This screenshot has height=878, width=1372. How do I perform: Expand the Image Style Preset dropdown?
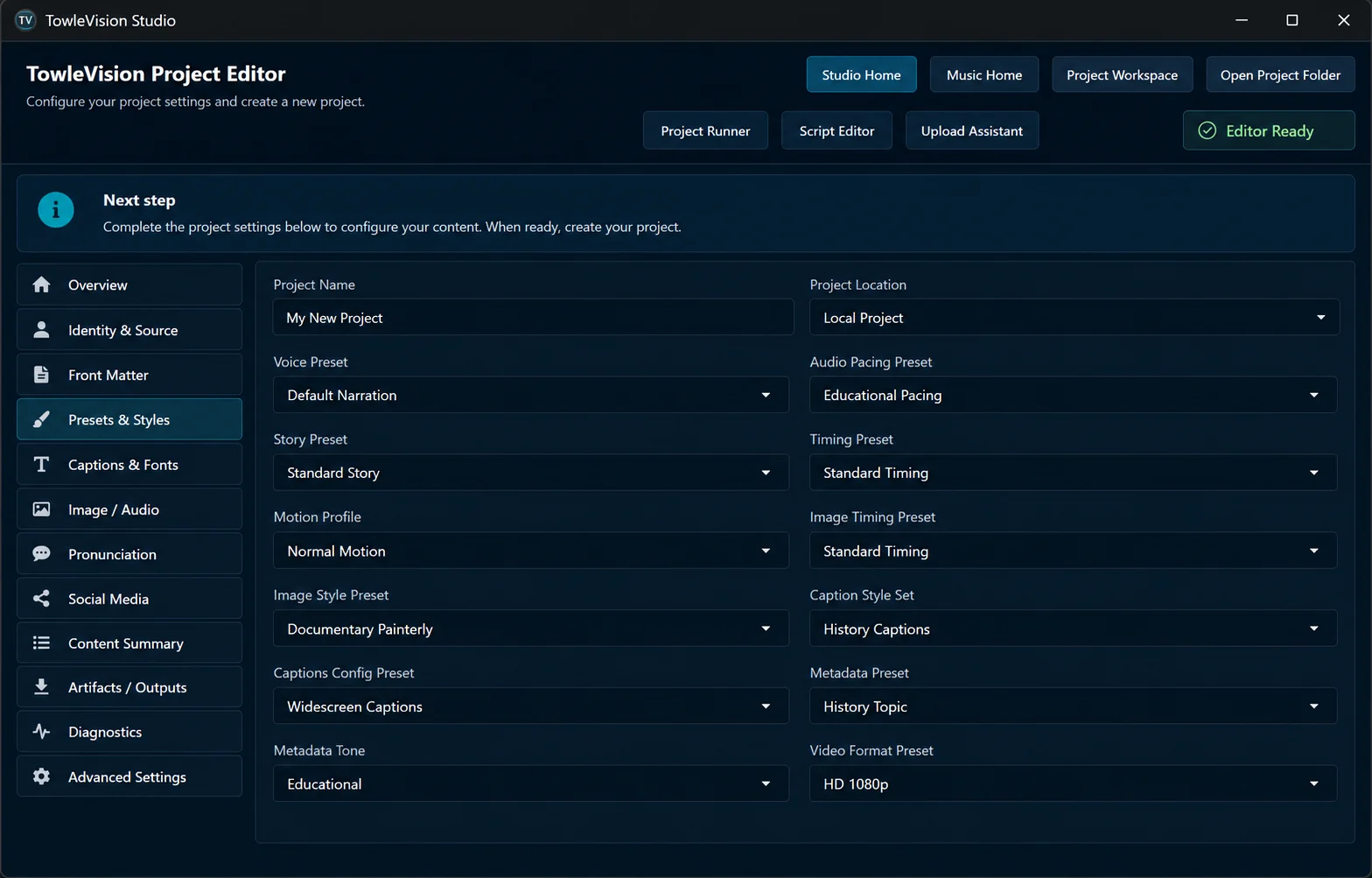531,629
